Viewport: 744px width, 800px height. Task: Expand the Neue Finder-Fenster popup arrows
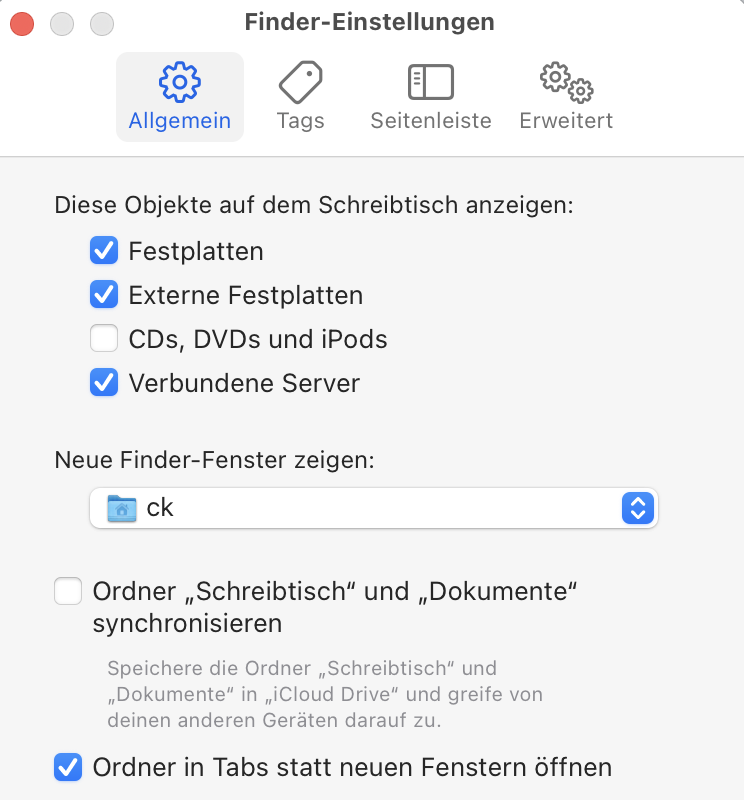(x=637, y=508)
